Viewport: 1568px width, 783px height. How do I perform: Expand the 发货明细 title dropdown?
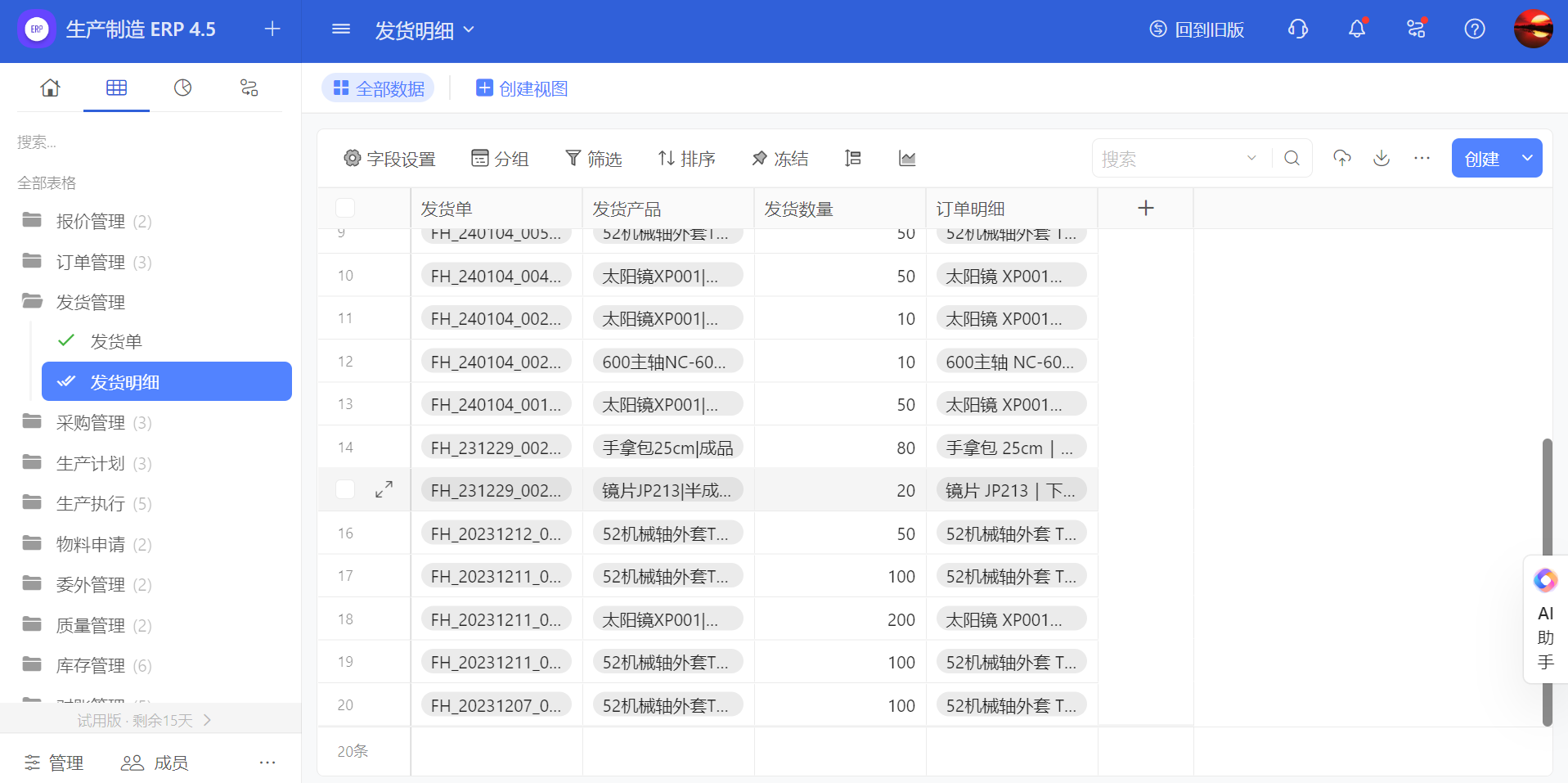tap(469, 29)
